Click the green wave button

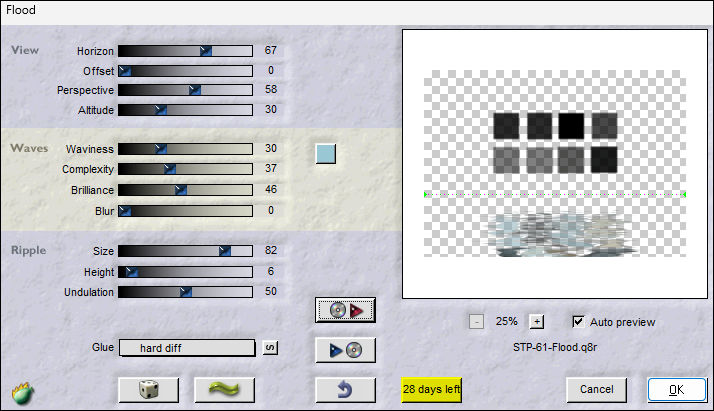tap(224, 390)
